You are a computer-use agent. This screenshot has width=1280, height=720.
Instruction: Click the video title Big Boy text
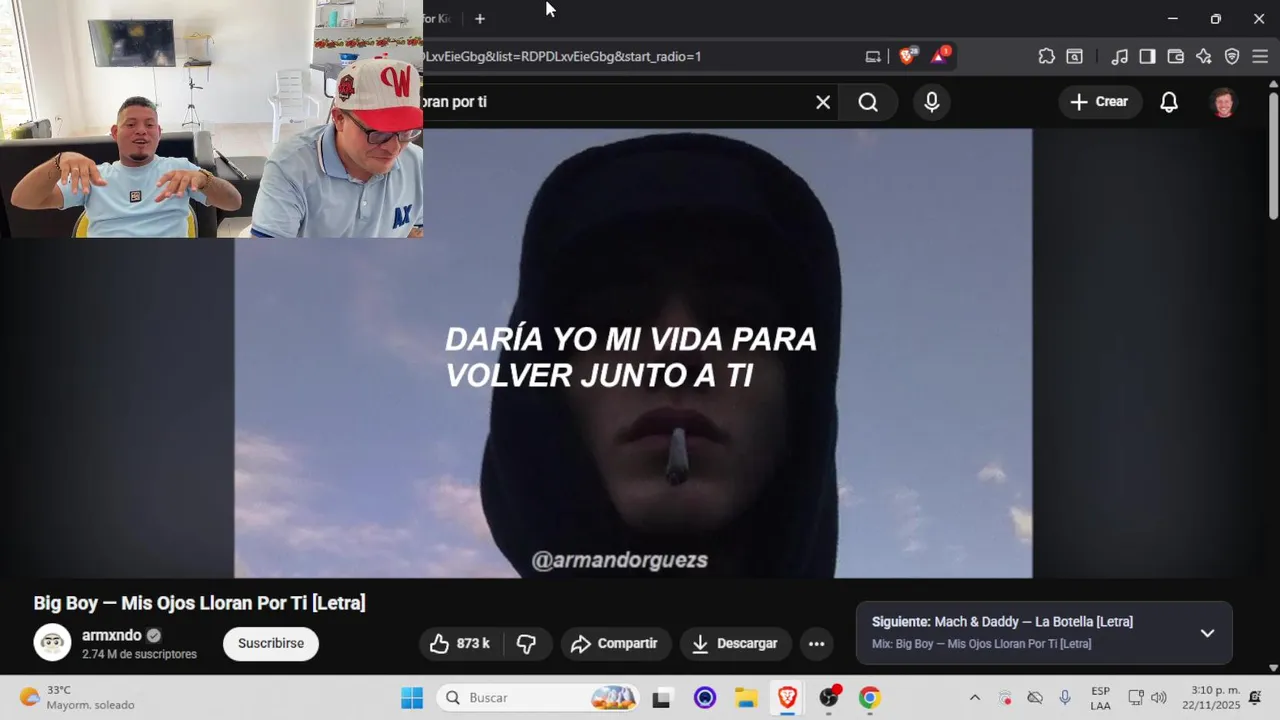[200, 603]
